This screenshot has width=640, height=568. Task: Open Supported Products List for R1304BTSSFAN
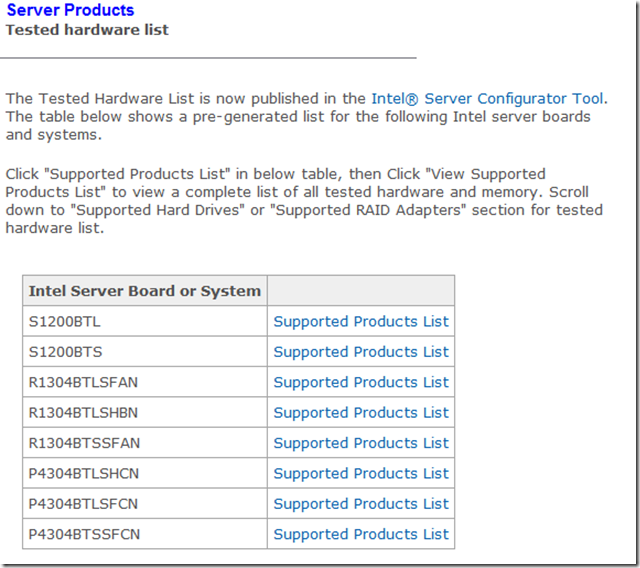click(x=361, y=443)
